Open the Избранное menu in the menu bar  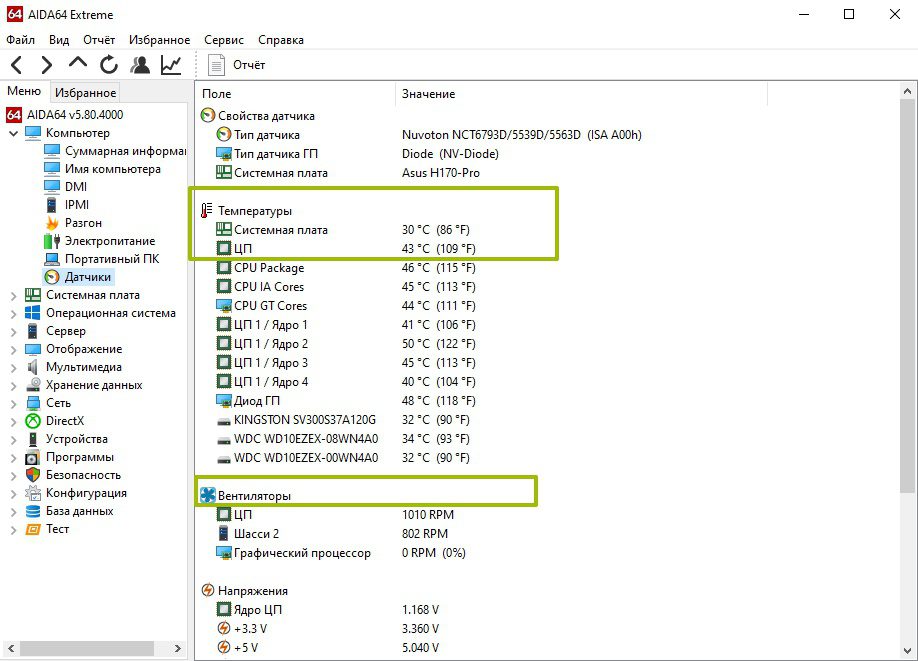pos(159,40)
